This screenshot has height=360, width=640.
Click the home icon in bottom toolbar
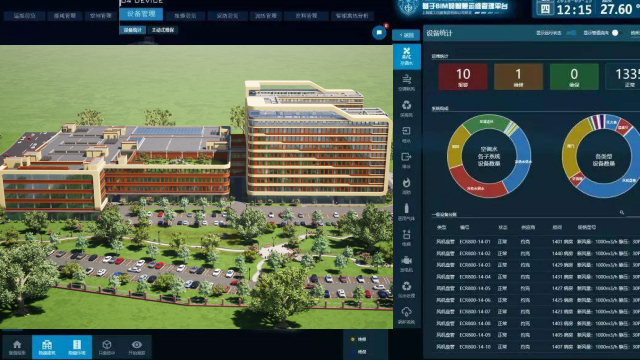(17, 347)
